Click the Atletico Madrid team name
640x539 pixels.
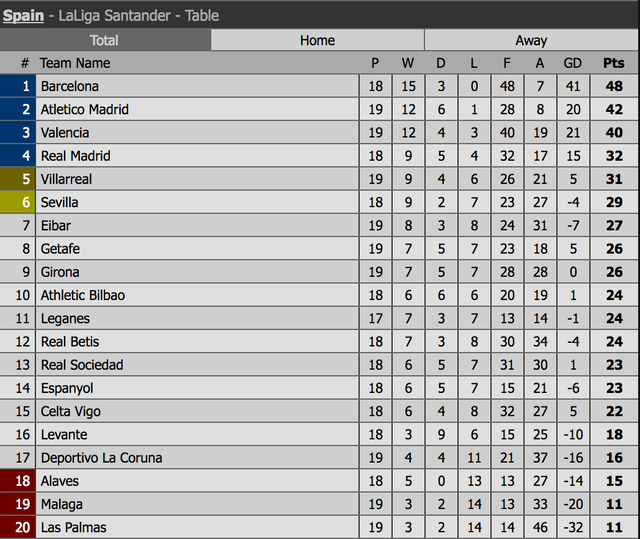point(84,109)
